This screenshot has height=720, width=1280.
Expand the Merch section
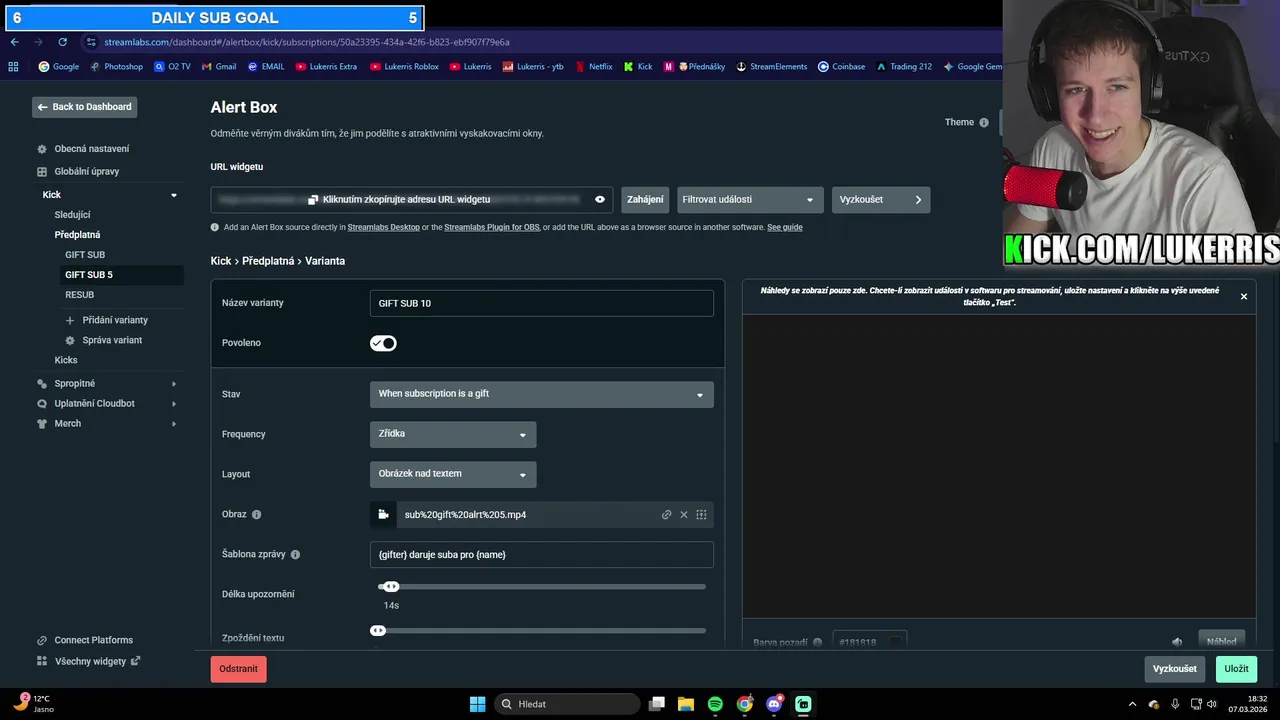(x=174, y=424)
